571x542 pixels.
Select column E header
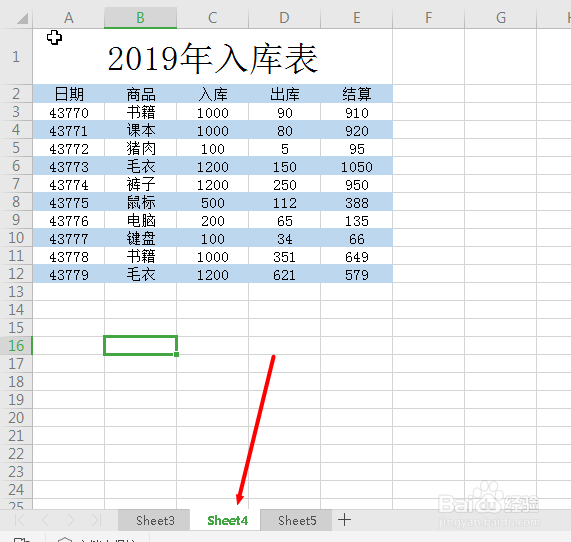coord(357,17)
